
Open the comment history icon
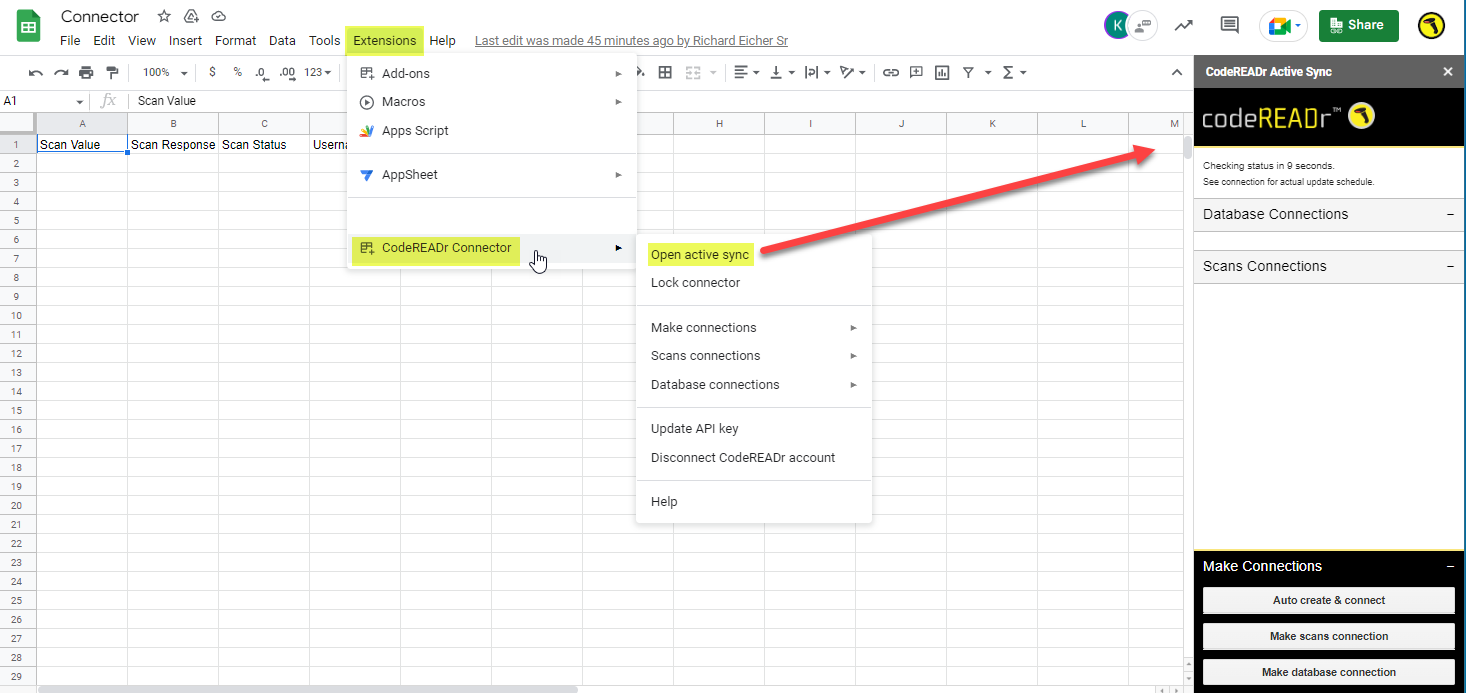tap(1229, 26)
